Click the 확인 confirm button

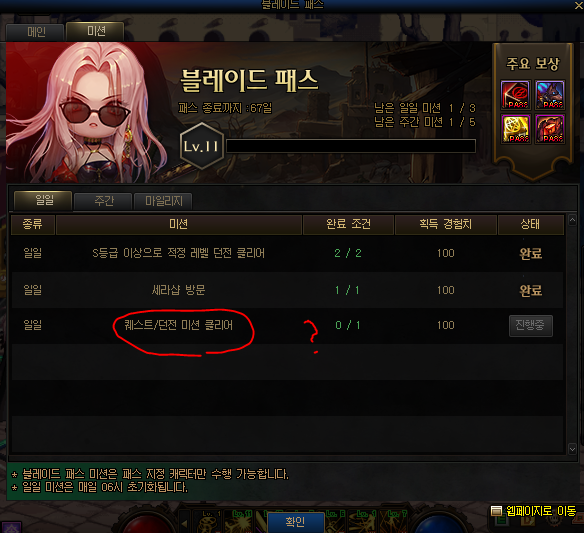(x=296, y=522)
